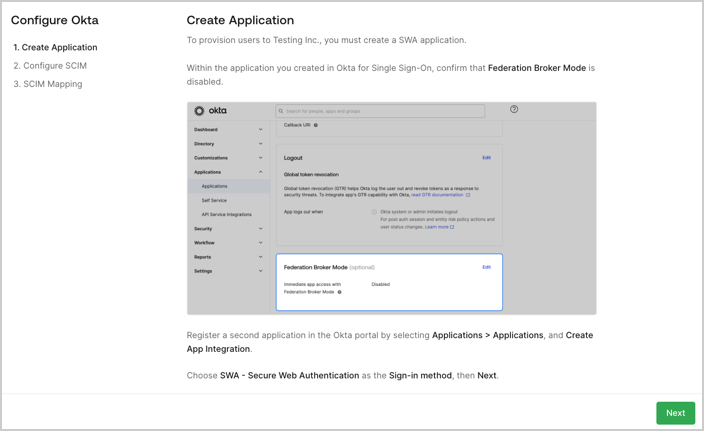Go to step 2 Configure SCIM
The image size is (704, 431).
(50, 66)
